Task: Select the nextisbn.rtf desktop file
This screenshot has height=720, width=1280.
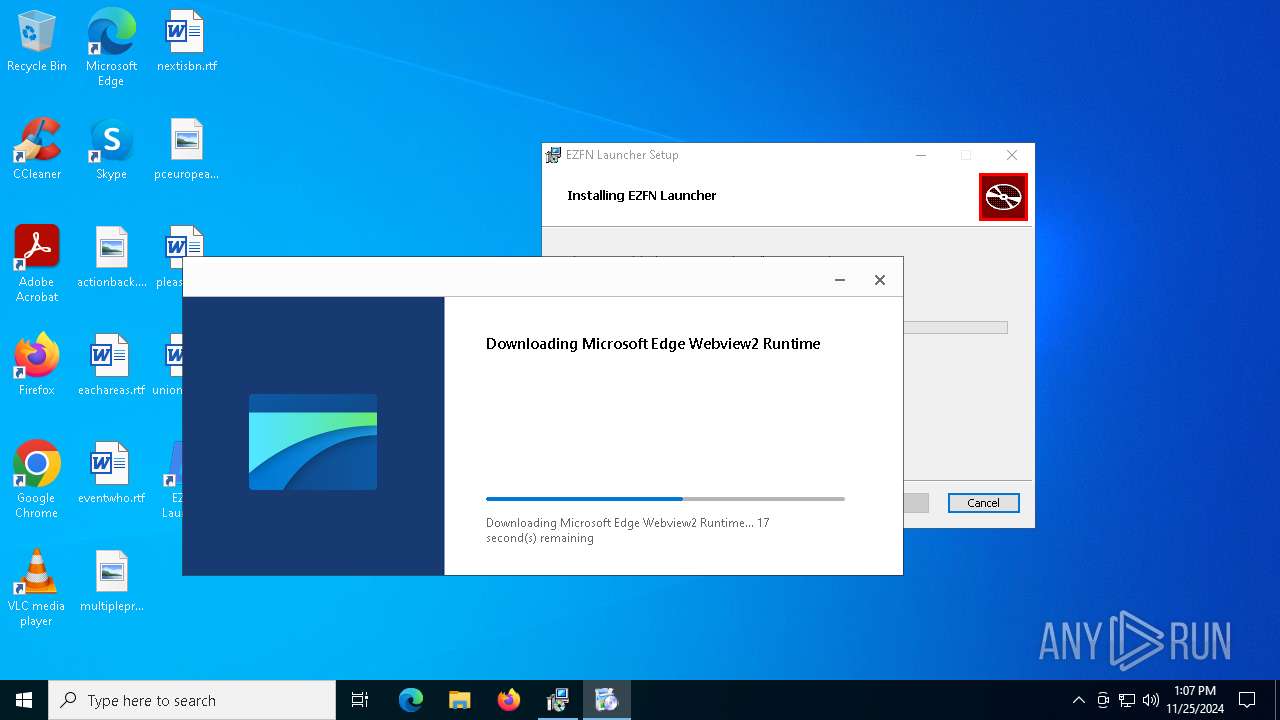Action: point(186,41)
